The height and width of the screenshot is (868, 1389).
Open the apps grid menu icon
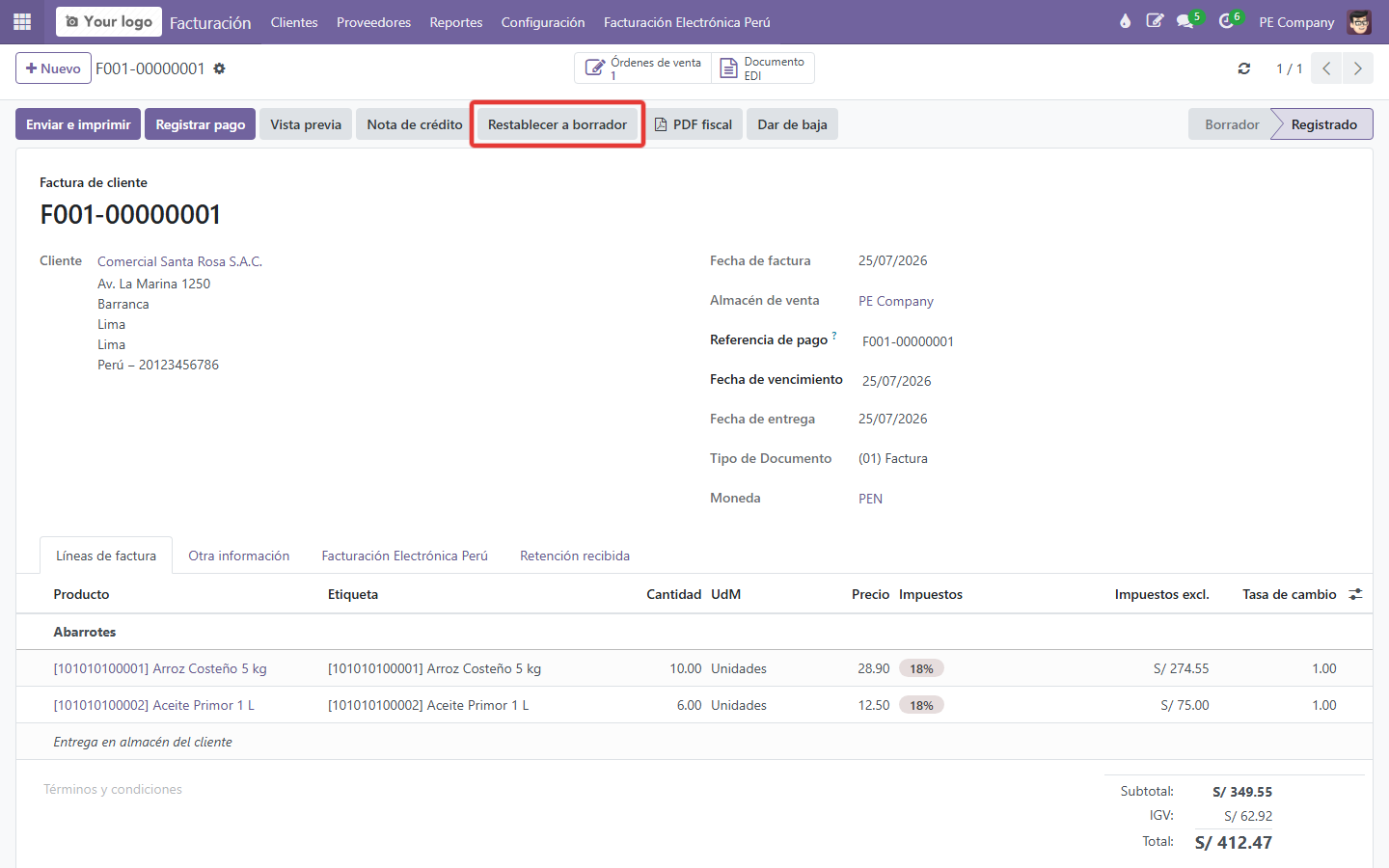click(x=22, y=21)
